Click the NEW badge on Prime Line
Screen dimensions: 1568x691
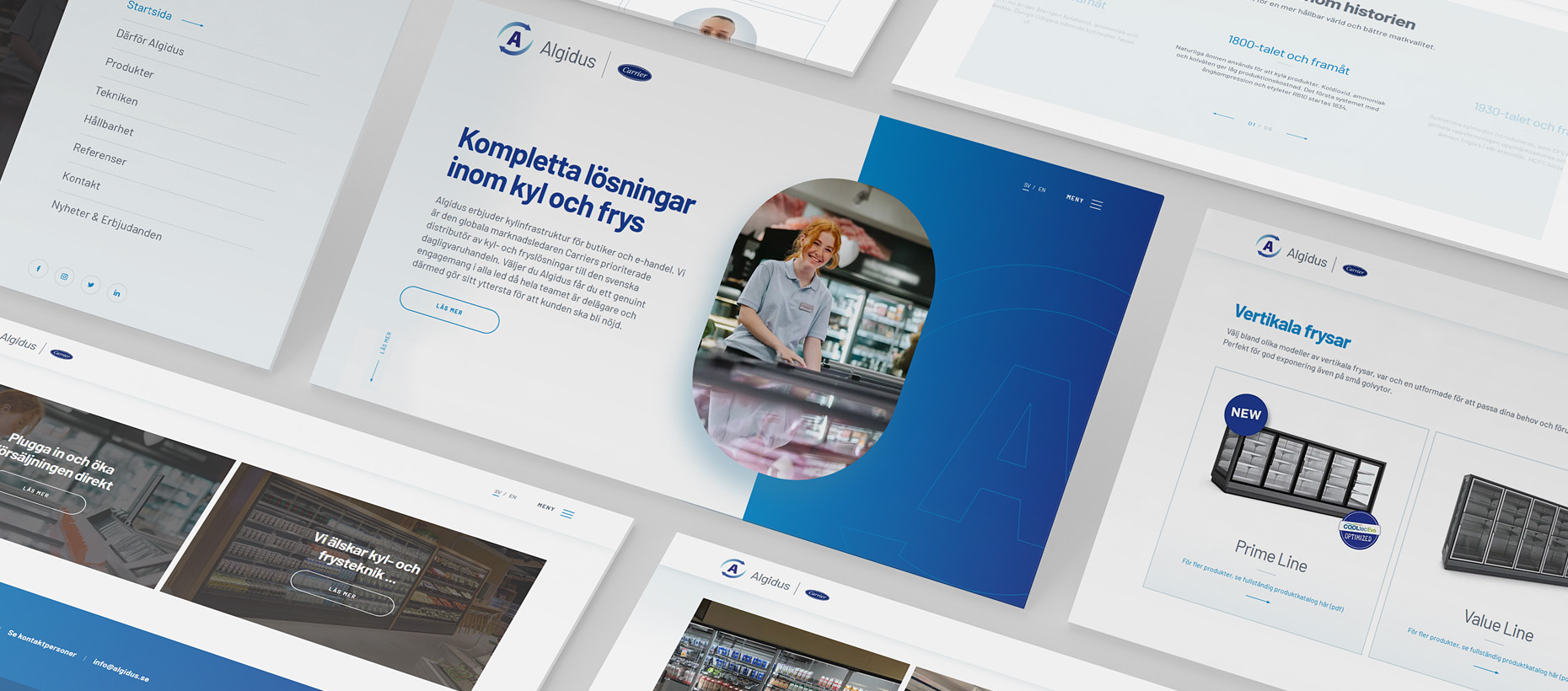coord(1246,414)
